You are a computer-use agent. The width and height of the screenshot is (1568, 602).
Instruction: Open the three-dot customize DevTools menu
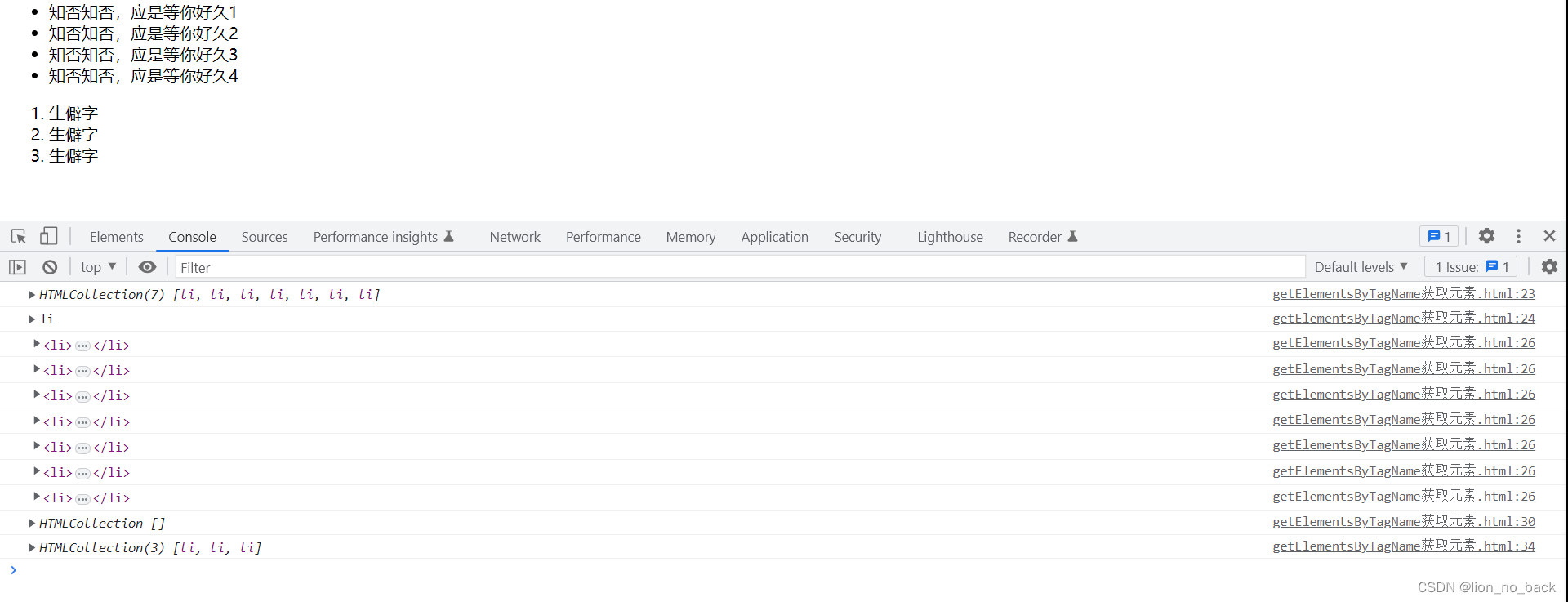[1518, 236]
